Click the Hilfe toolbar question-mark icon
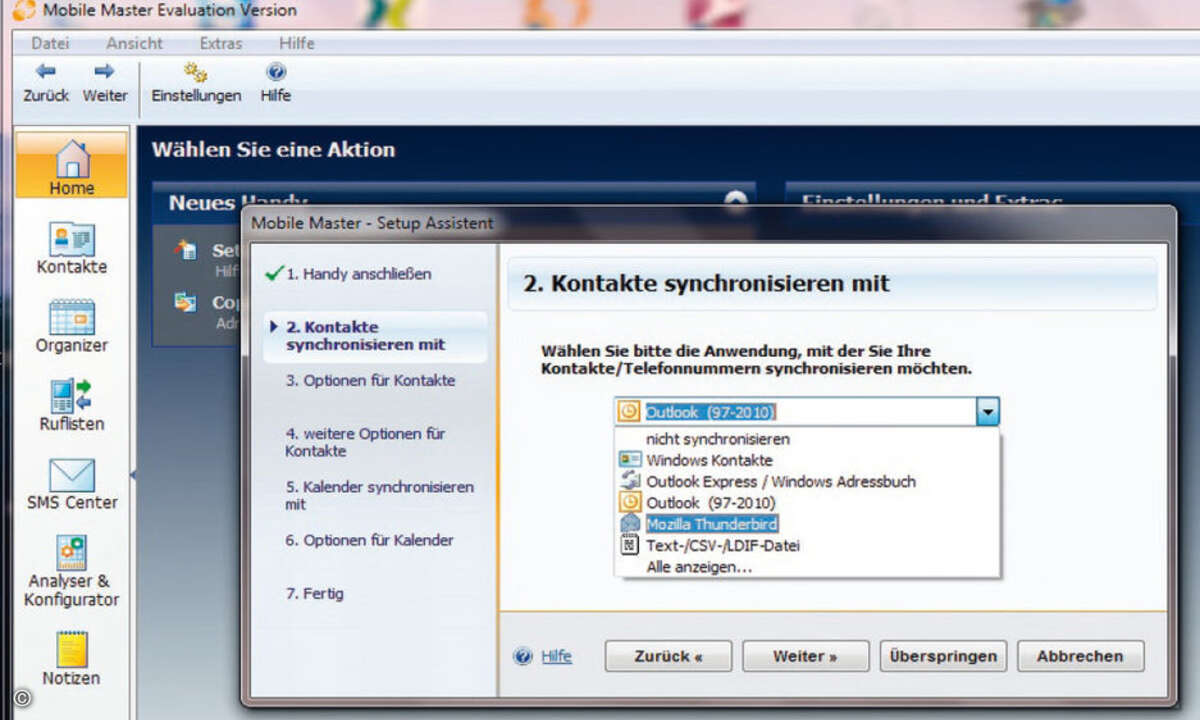 [x=276, y=72]
